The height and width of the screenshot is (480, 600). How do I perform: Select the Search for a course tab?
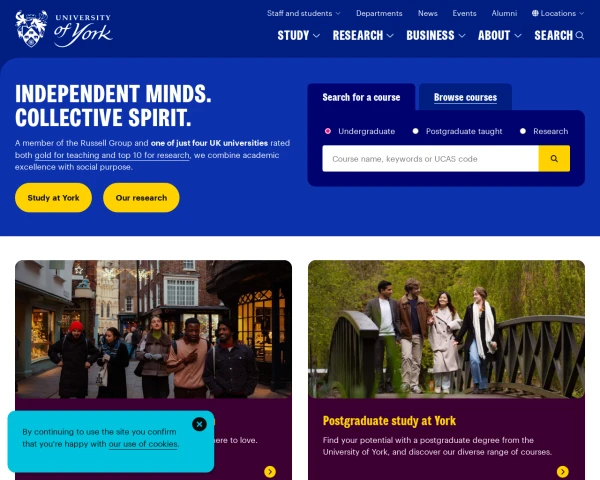tap(361, 97)
